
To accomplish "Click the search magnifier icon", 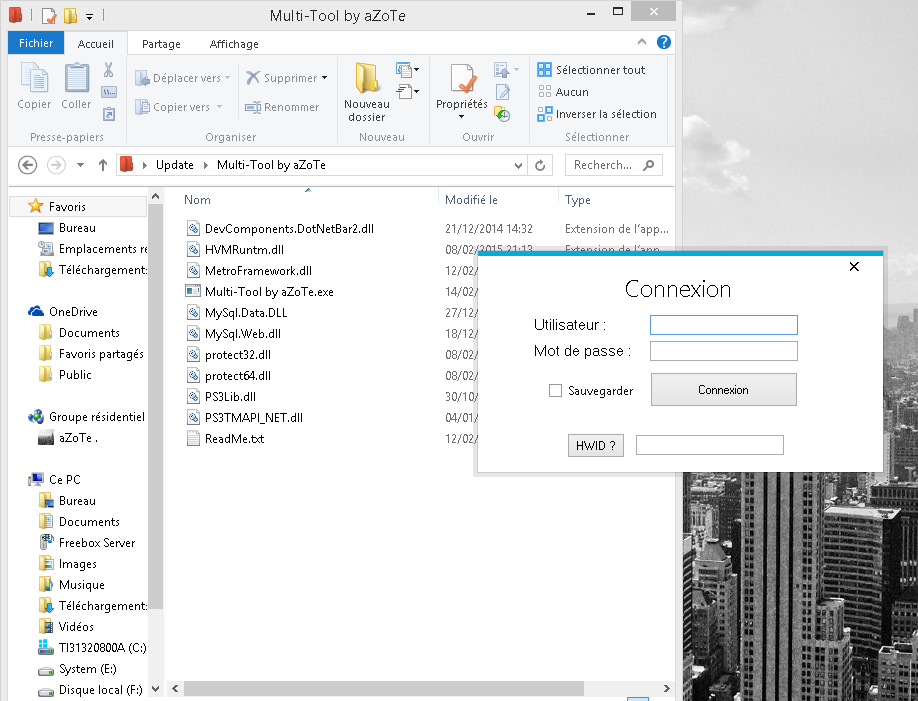I will [x=648, y=165].
